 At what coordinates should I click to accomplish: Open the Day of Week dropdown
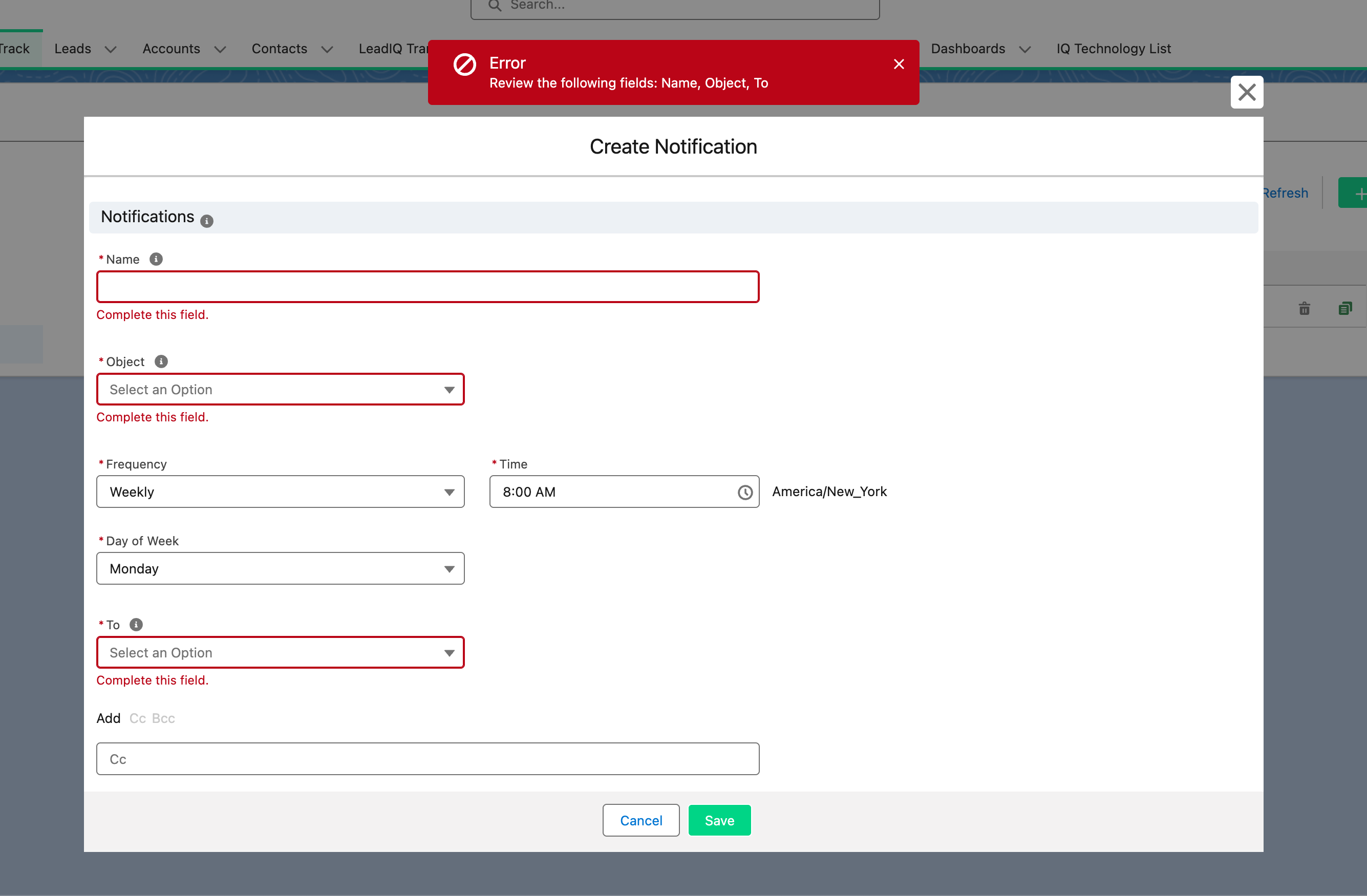[x=280, y=569]
